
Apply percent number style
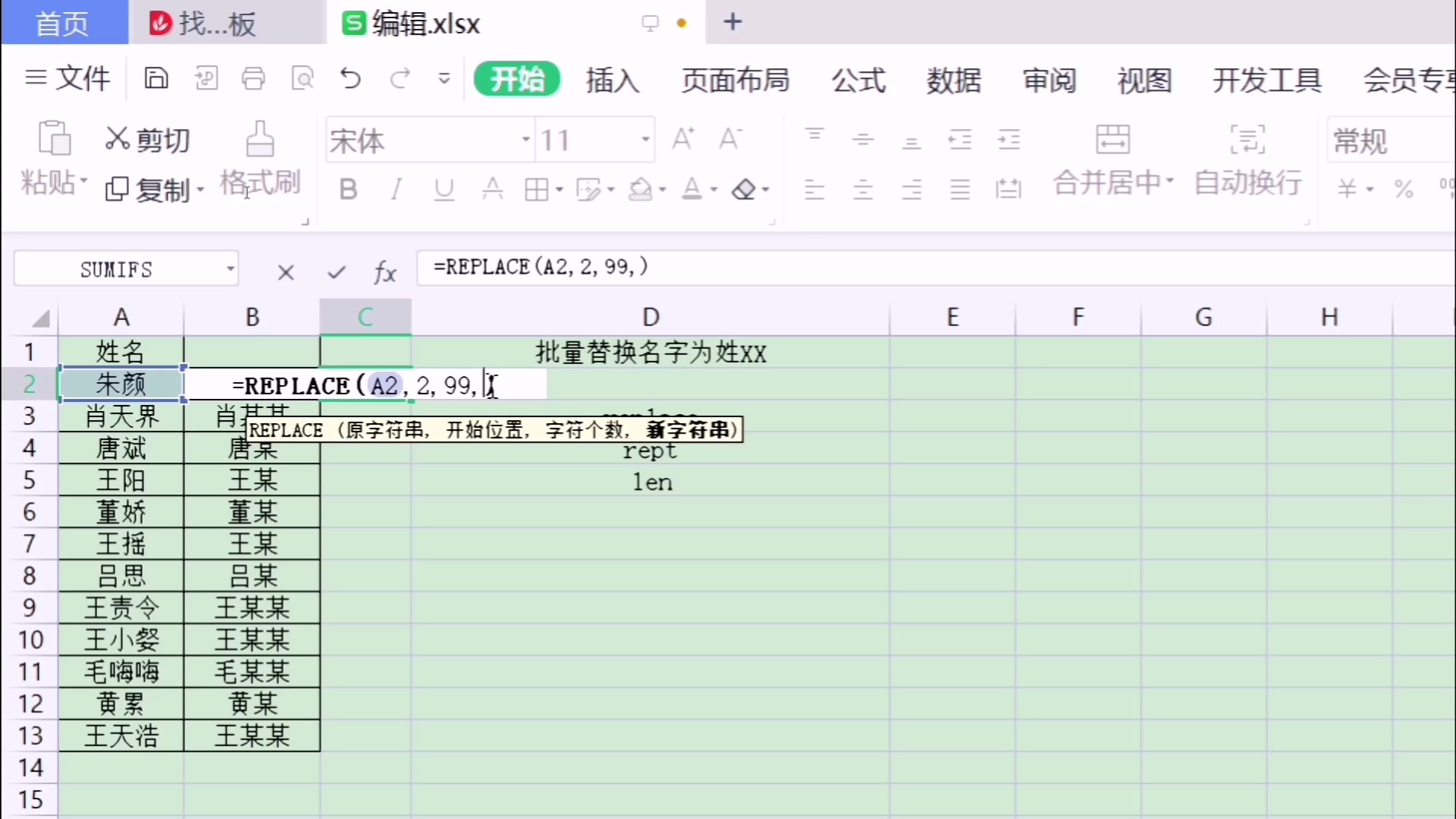tap(1404, 188)
